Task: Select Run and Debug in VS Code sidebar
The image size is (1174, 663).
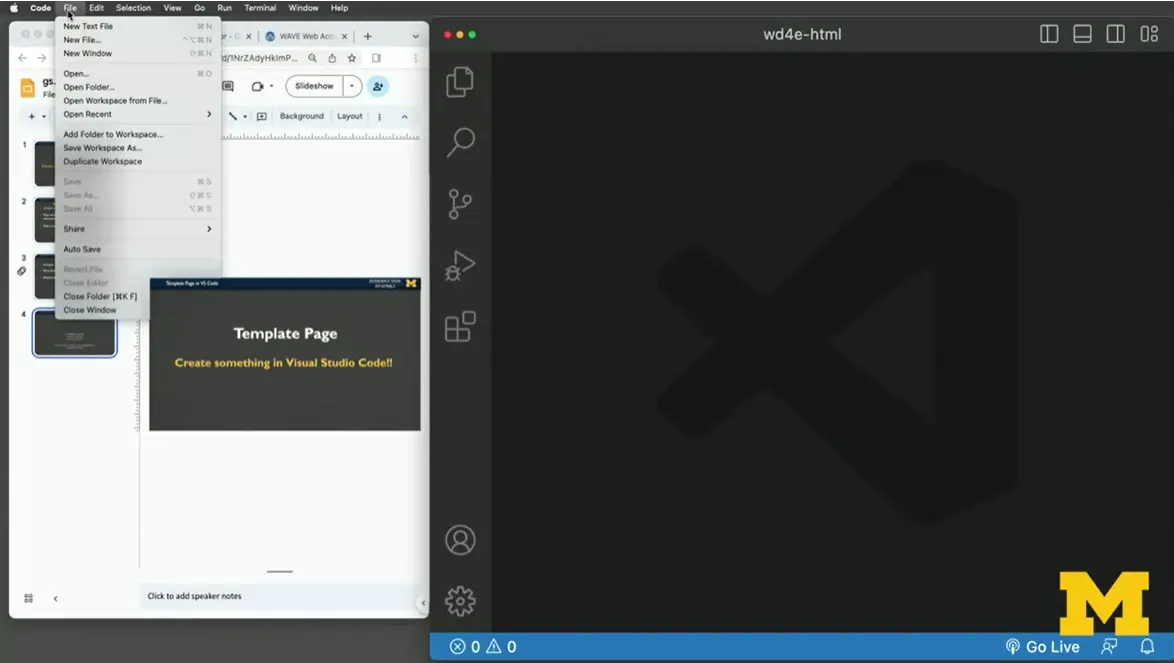Action: pyautogui.click(x=459, y=265)
